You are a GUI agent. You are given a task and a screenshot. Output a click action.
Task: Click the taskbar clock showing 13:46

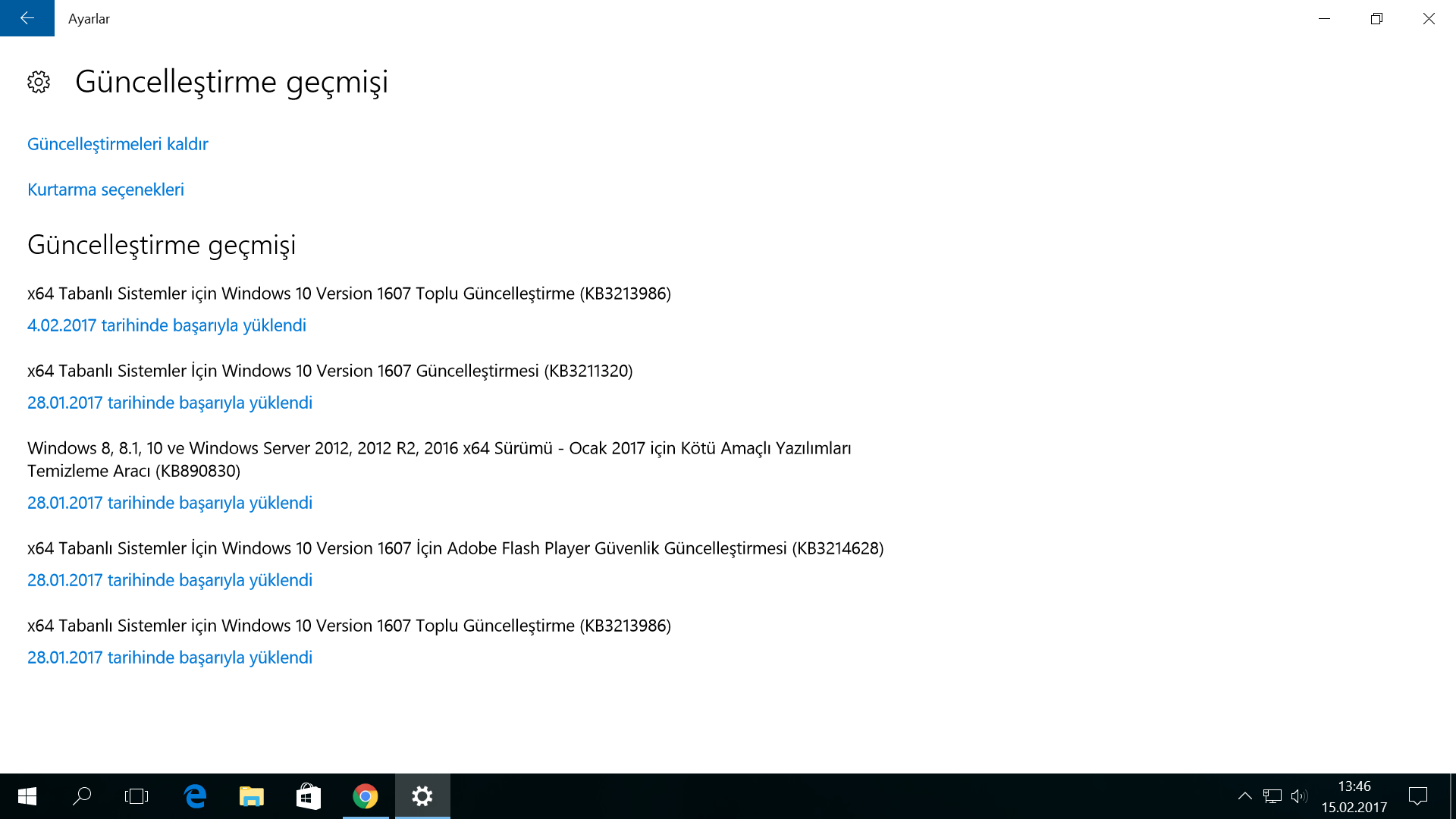tap(1354, 796)
